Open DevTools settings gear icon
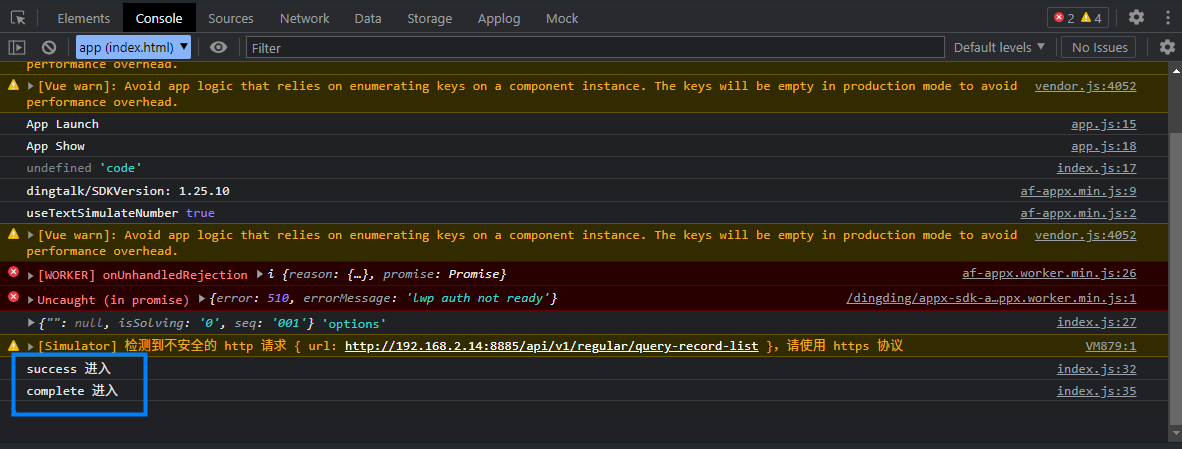This screenshot has height=449, width=1182. point(1136,17)
